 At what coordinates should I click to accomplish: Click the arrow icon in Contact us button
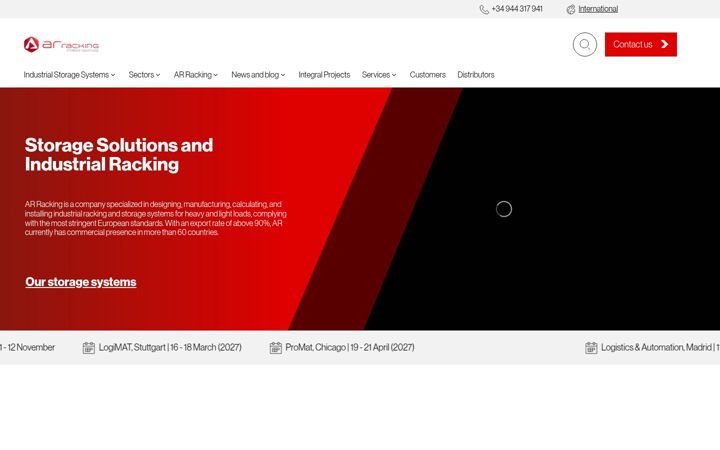pyautogui.click(x=664, y=44)
